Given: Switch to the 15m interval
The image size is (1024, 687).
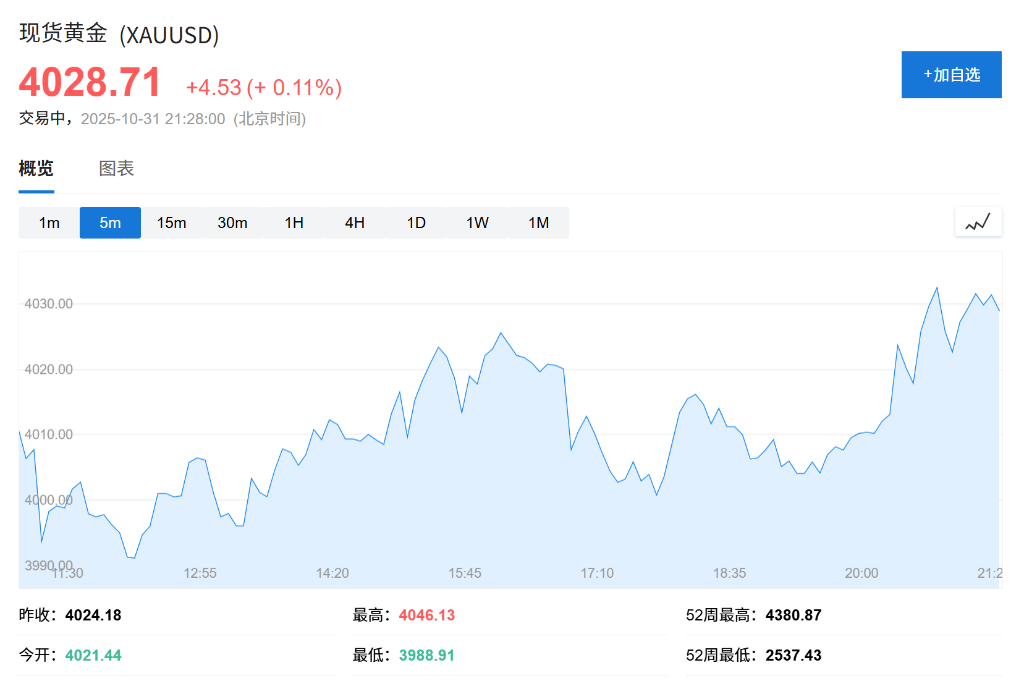Looking at the screenshot, I should [x=171, y=222].
